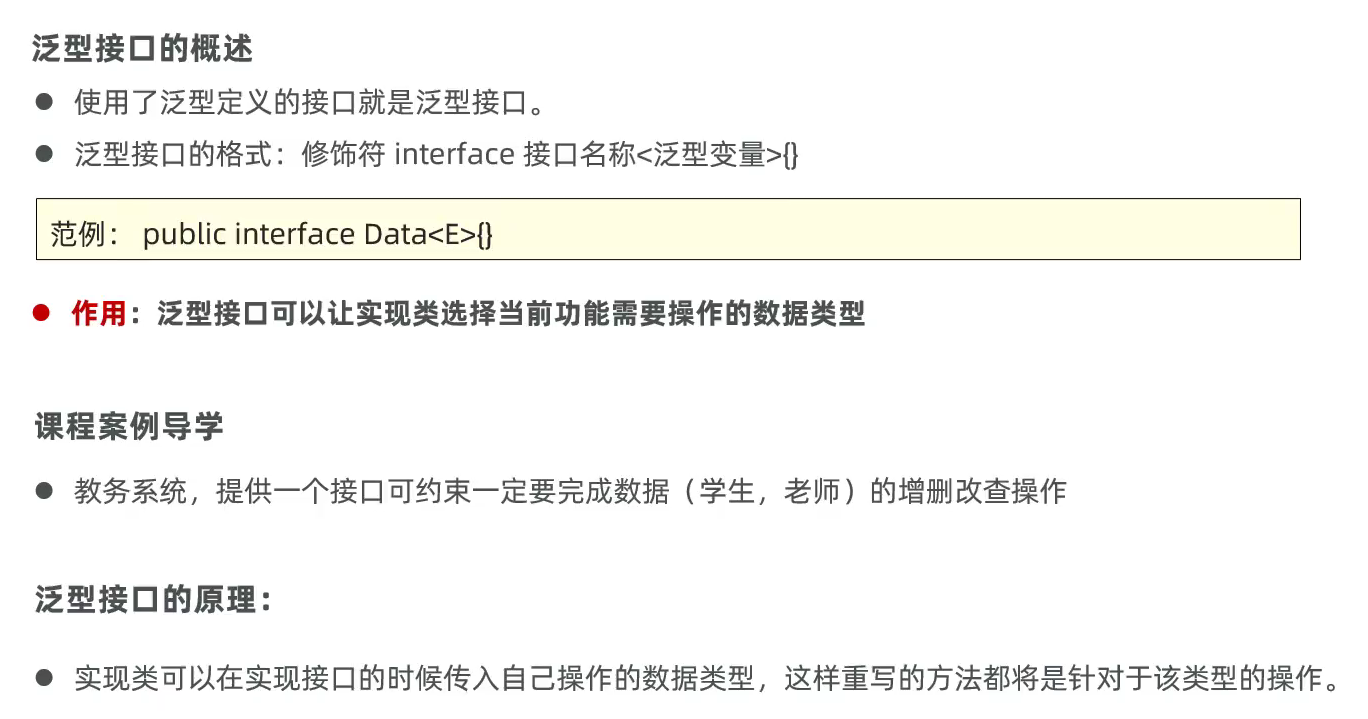Viewport: 1368px width, 719px height.
Task: Click the text <泛型变量>{} in format line
Action: pyautogui.click(x=717, y=155)
